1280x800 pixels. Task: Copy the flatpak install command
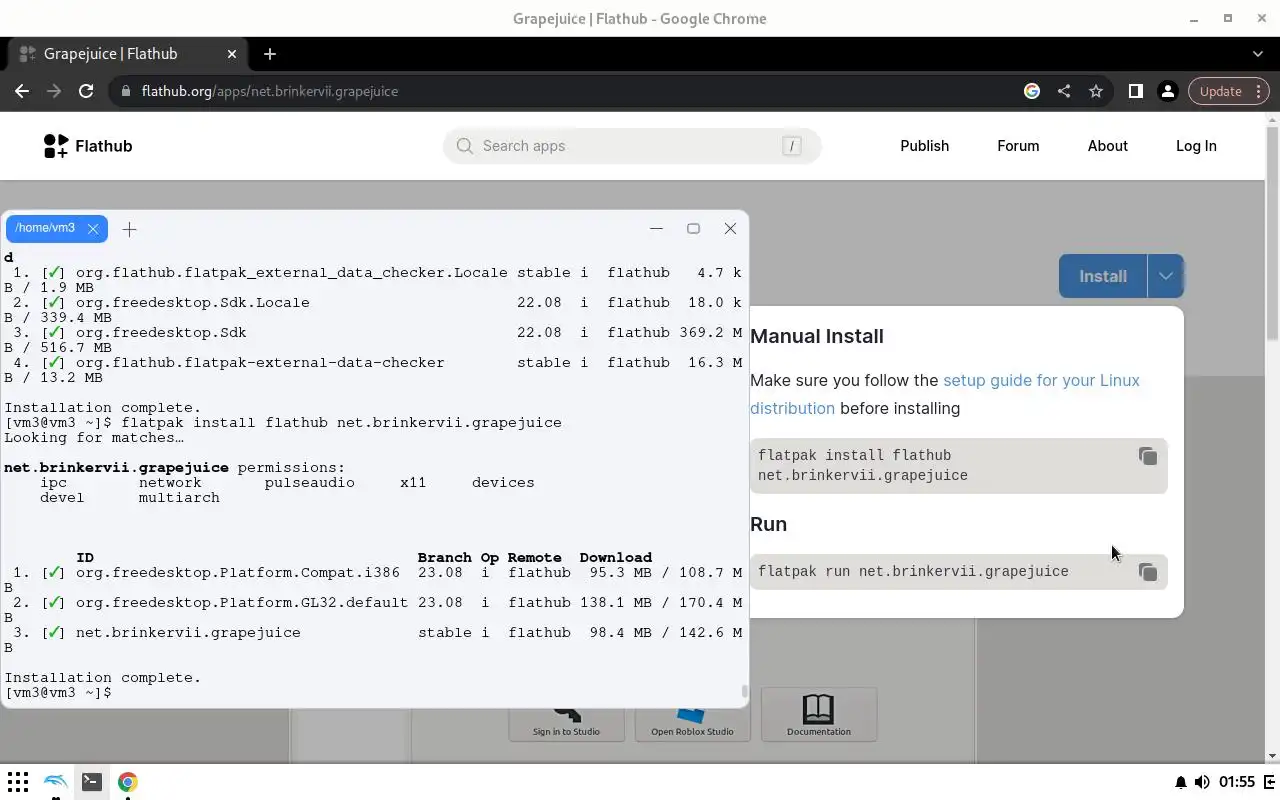point(1147,456)
